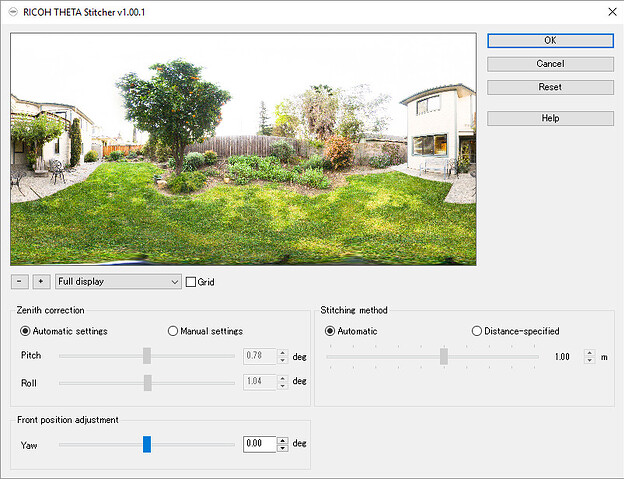Open Help for the stitcher
Screen dimensions: 624x479
(x=550, y=118)
